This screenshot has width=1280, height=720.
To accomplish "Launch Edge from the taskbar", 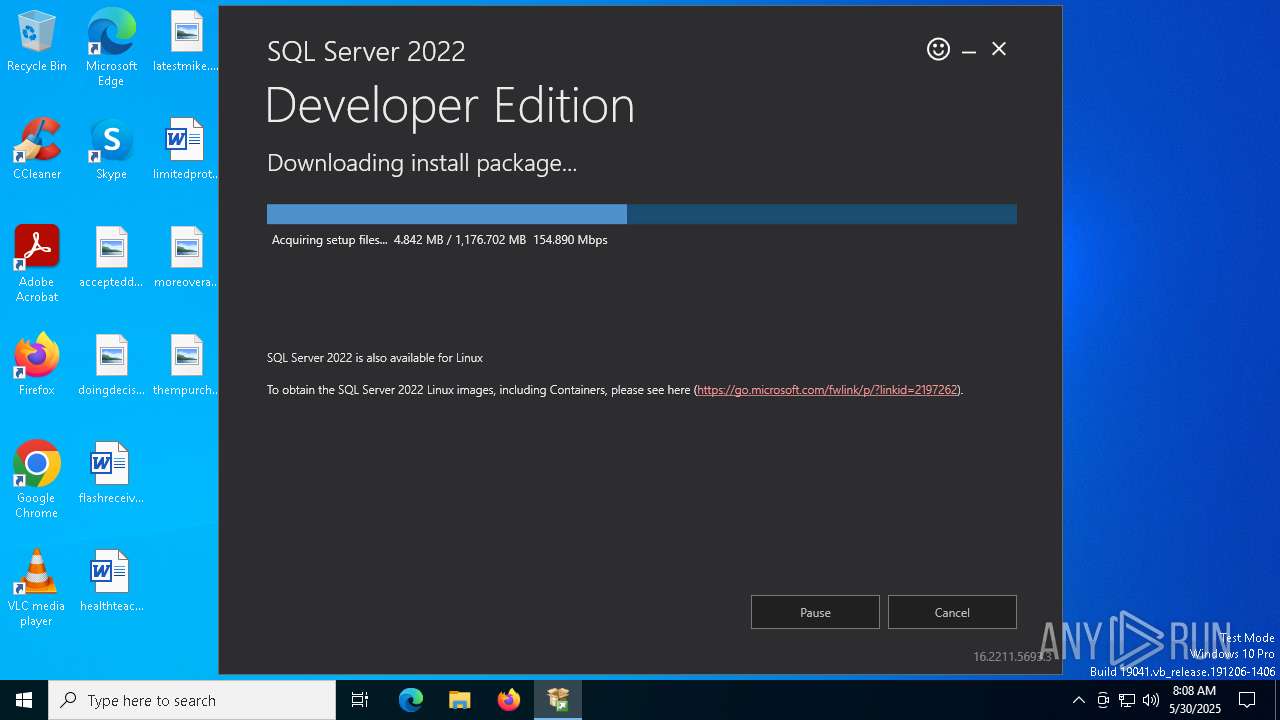I will (411, 700).
